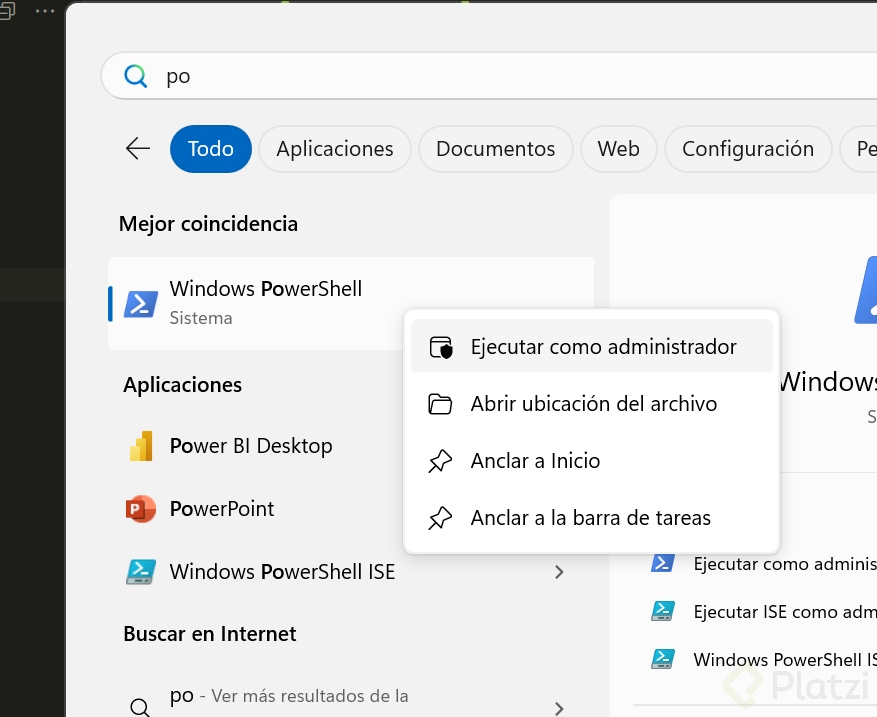This screenshot has height=717, width=877.
Task: Choose Abrir ubicación del archivo
Action: (x=592, y=403)
